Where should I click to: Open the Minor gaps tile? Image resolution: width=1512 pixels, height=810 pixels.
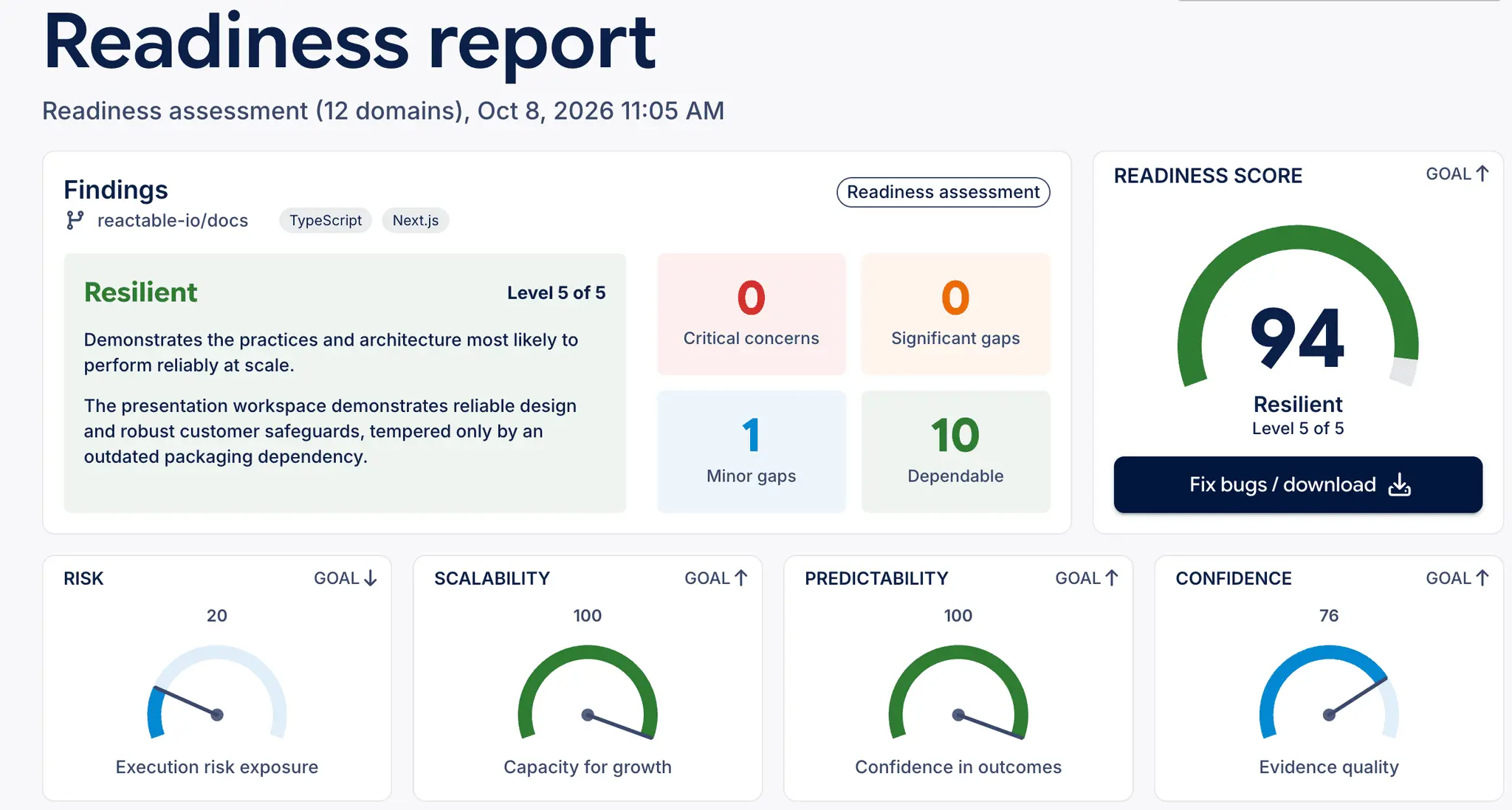[751, 451]
